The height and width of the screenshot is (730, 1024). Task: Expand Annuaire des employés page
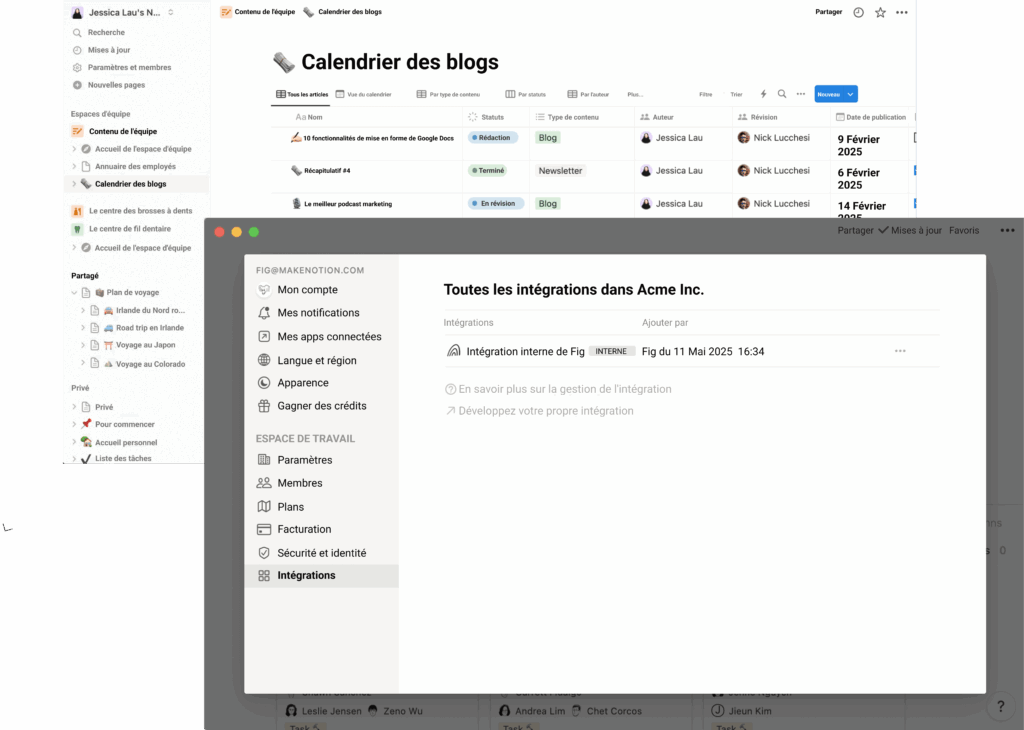(74, 167)
